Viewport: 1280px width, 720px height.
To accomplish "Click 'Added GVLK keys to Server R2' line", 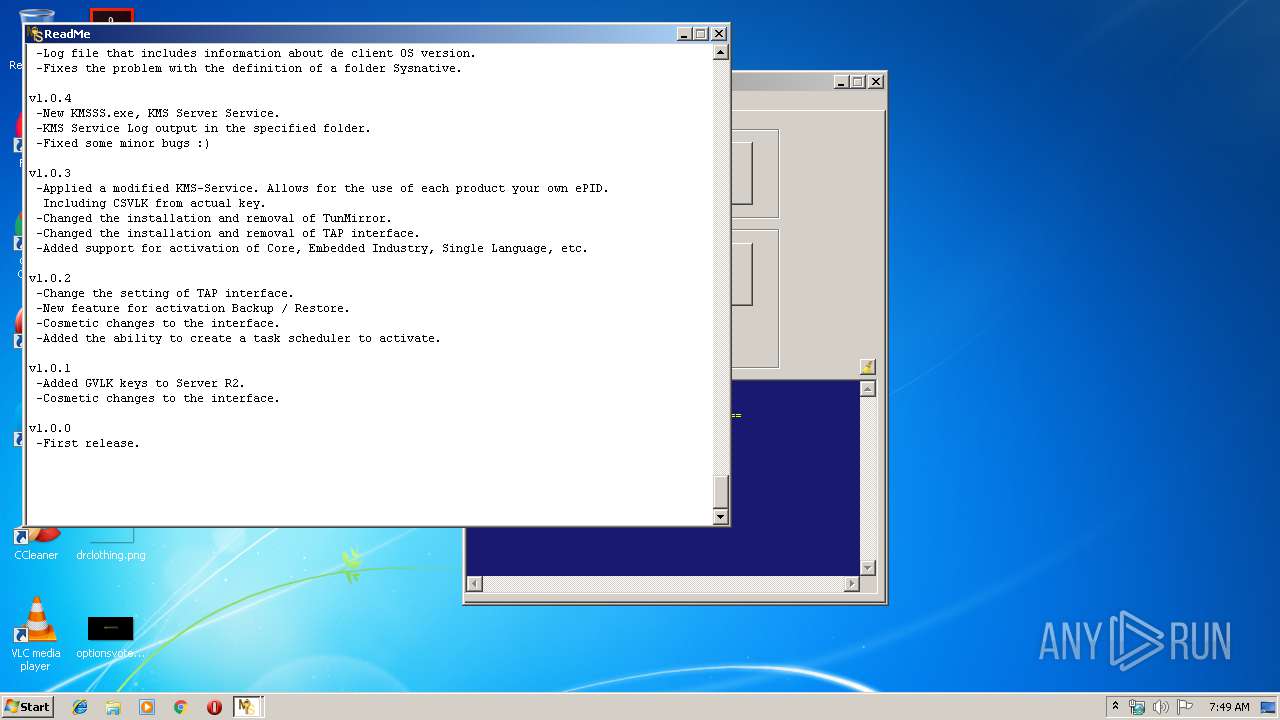I will coord(140,383).
